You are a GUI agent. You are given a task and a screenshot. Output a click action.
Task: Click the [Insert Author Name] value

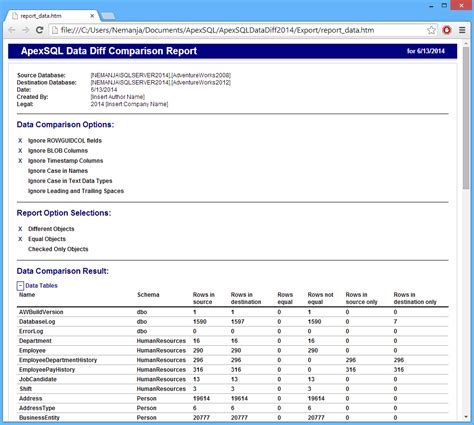pos(118,97)
